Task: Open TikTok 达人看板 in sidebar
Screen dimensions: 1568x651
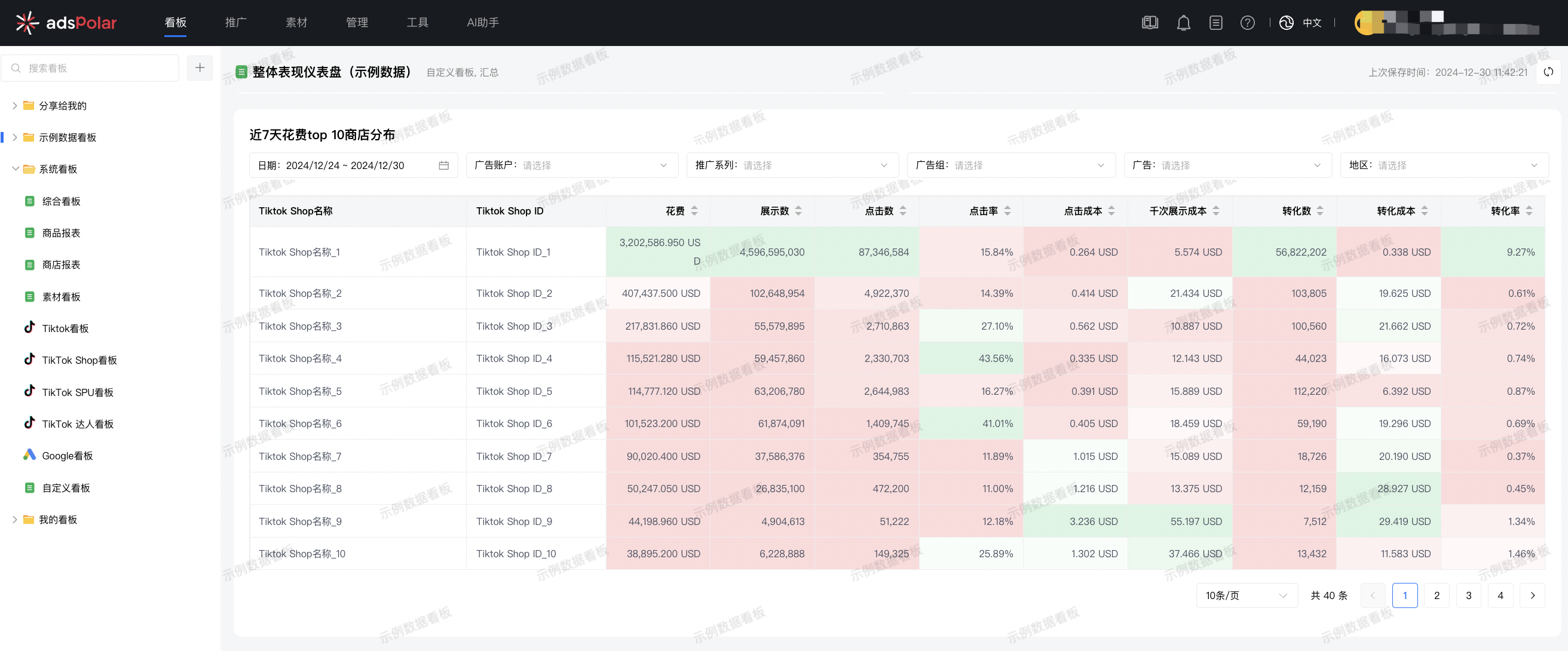Action: tap(77, 424)
